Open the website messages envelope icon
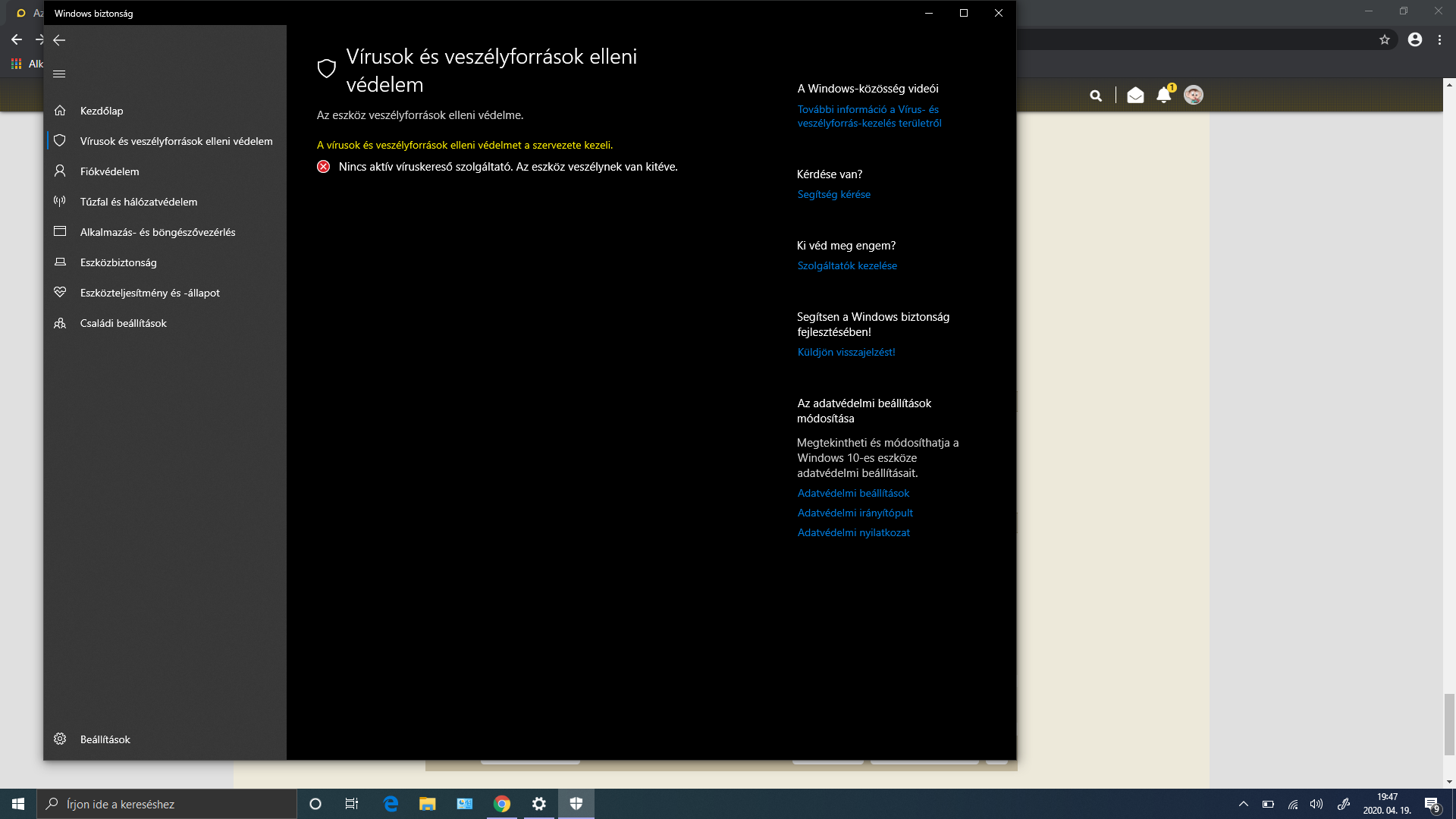 click(x=1135, y=95)
